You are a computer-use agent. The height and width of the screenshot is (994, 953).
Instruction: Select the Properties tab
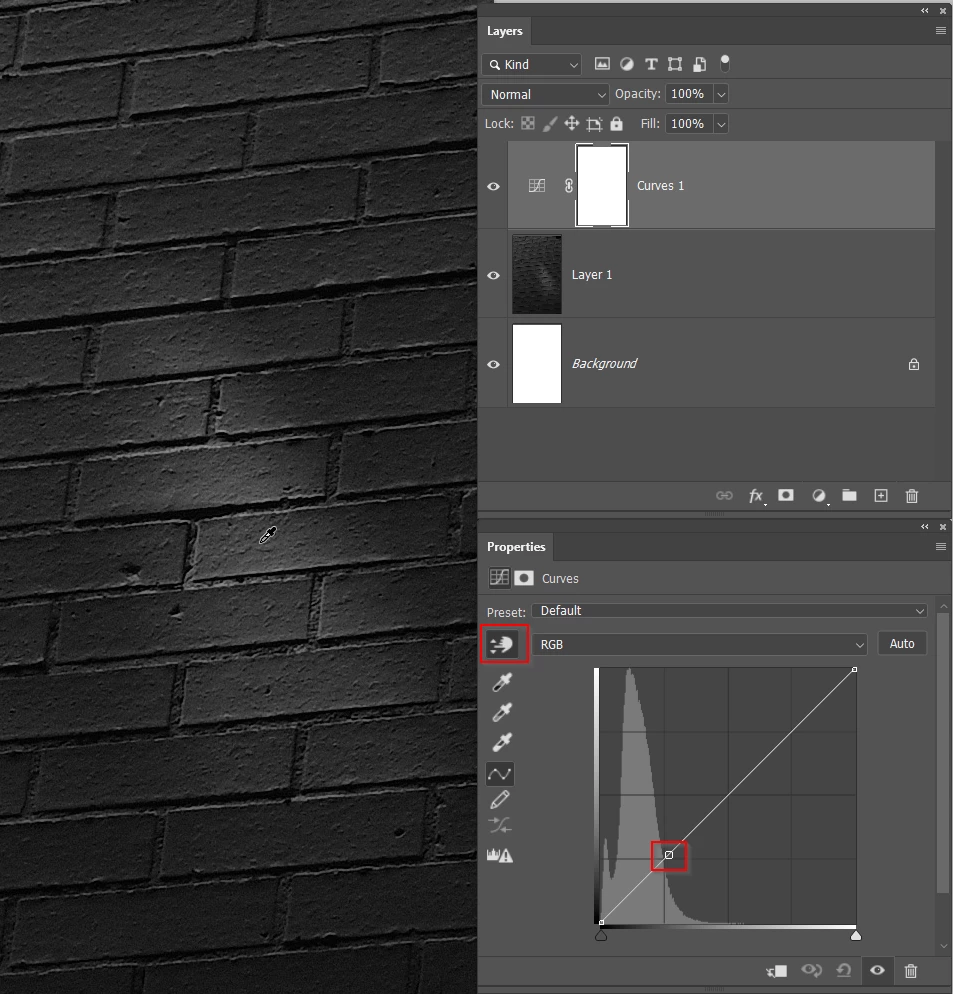click(516, 547)
